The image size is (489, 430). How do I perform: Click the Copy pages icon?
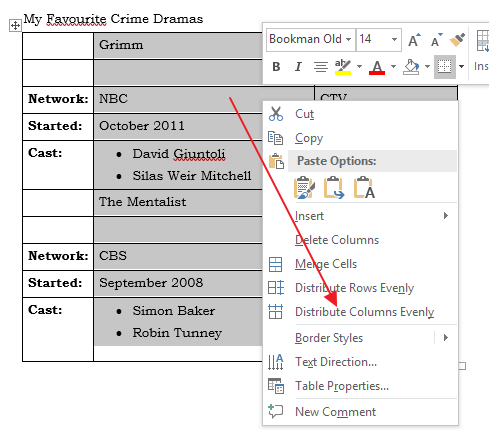(276, 138)
